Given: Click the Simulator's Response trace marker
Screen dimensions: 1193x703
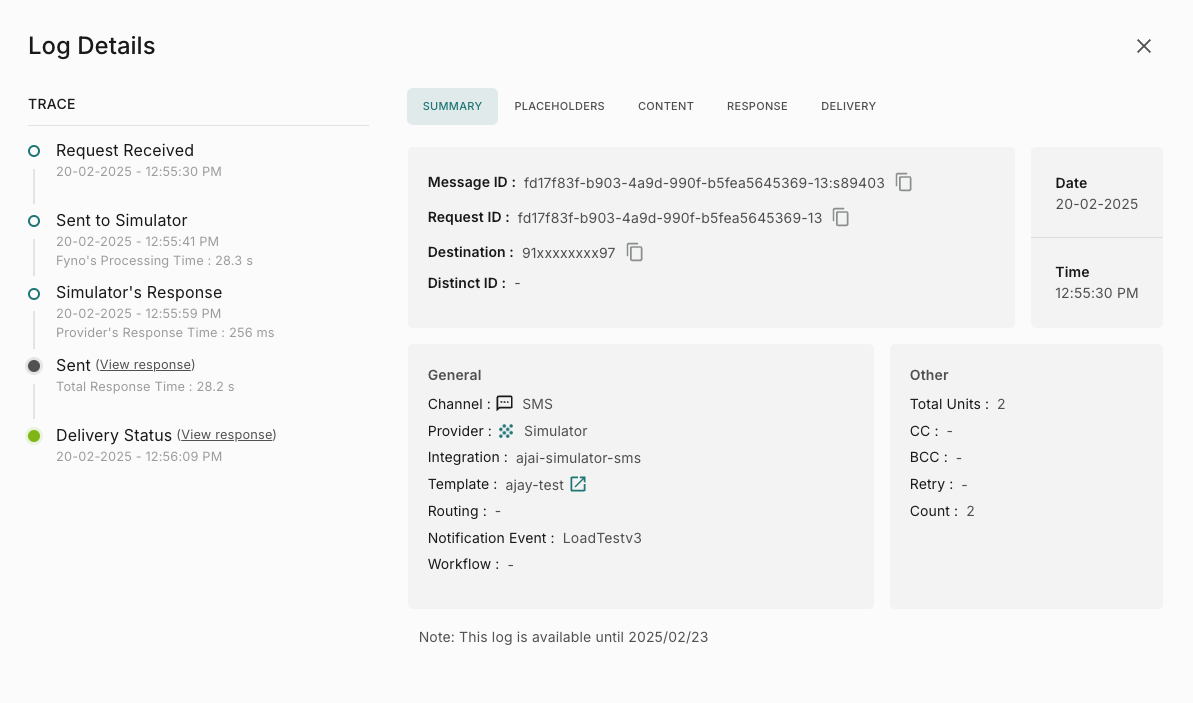Looking at the screenshot, I should pyautogui.click(x=34, y=293).
